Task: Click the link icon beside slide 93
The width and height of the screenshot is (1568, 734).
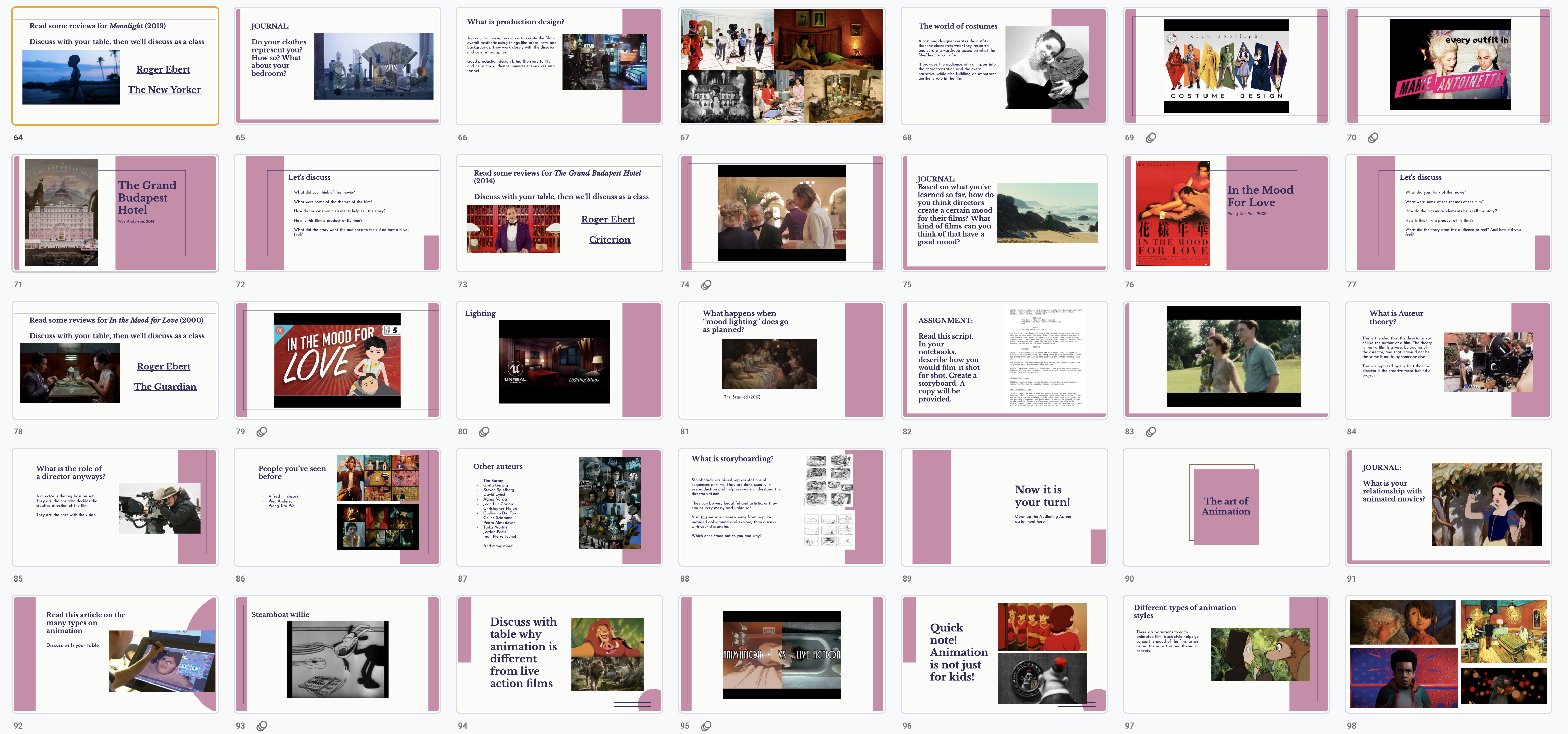Action: coord(262,726)
